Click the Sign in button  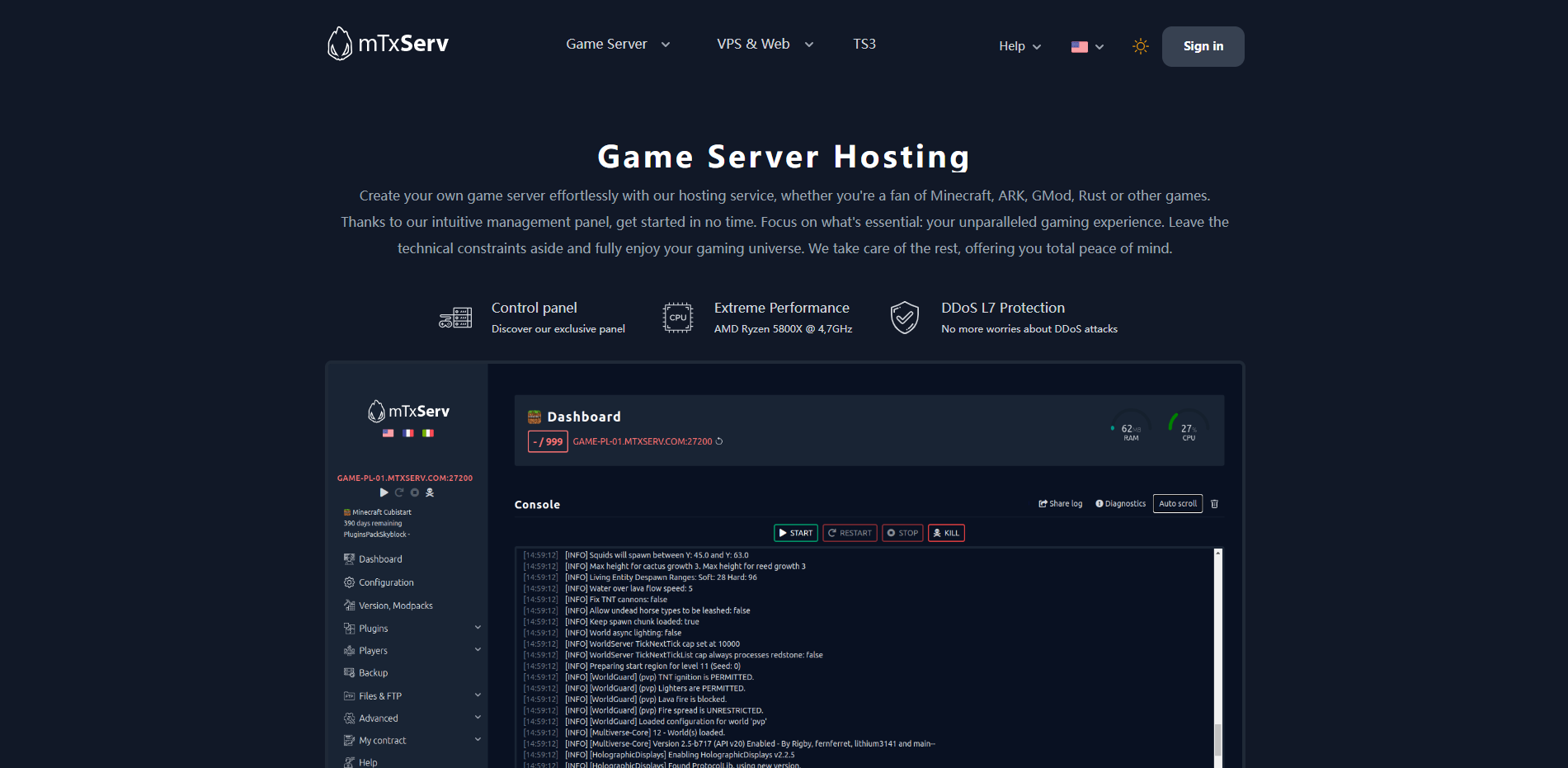1203,46
